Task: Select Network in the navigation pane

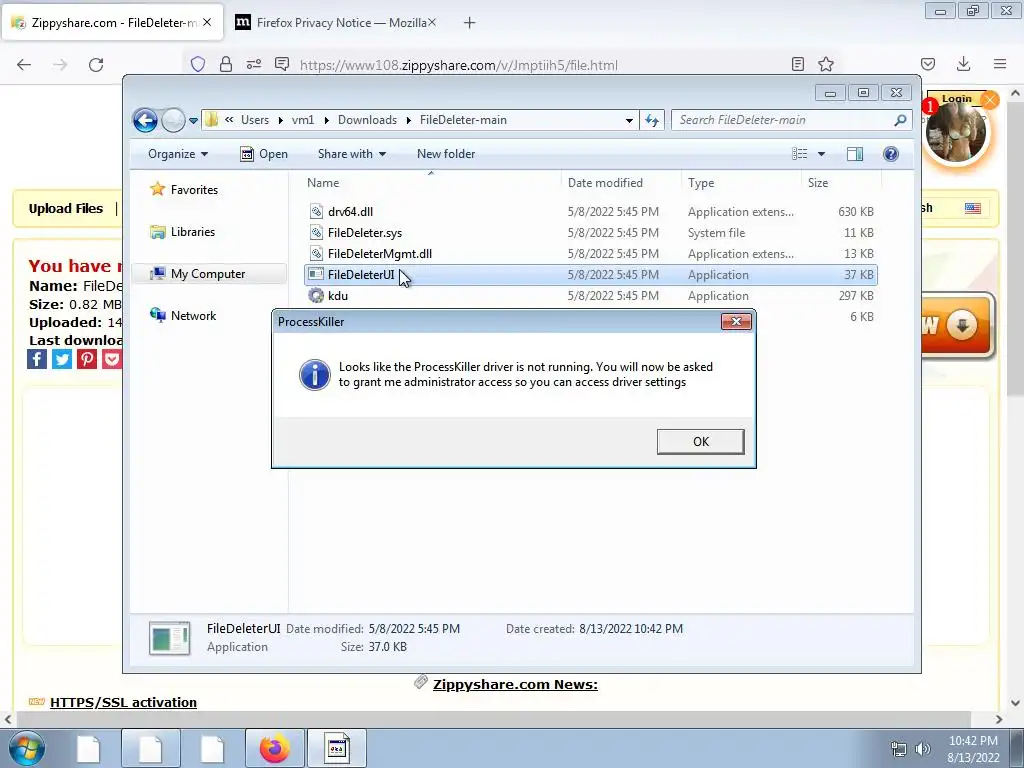Action: click(x=193, y=315)
